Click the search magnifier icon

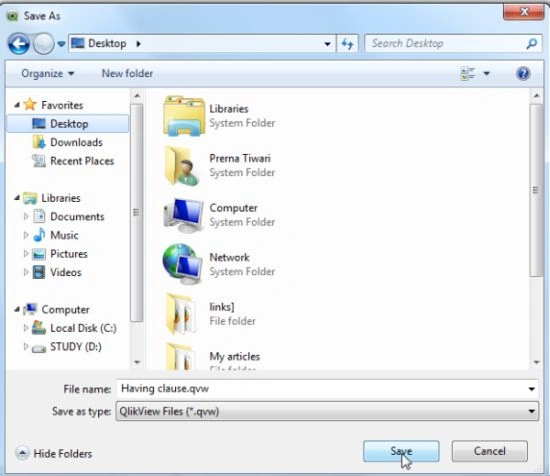pyautogui.click(x=532, y=43)
